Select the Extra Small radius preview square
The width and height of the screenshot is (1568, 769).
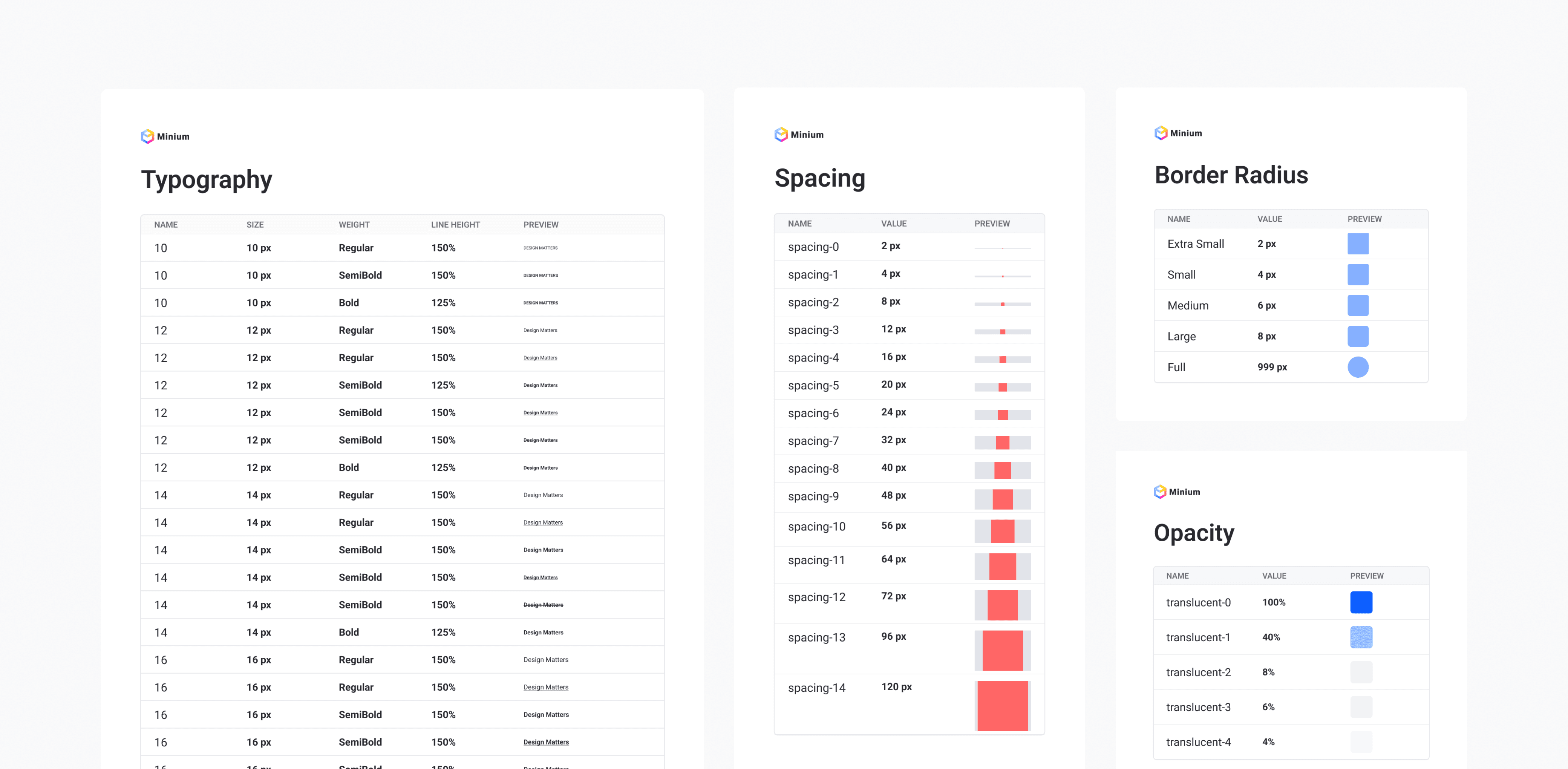click(1357, 244)
